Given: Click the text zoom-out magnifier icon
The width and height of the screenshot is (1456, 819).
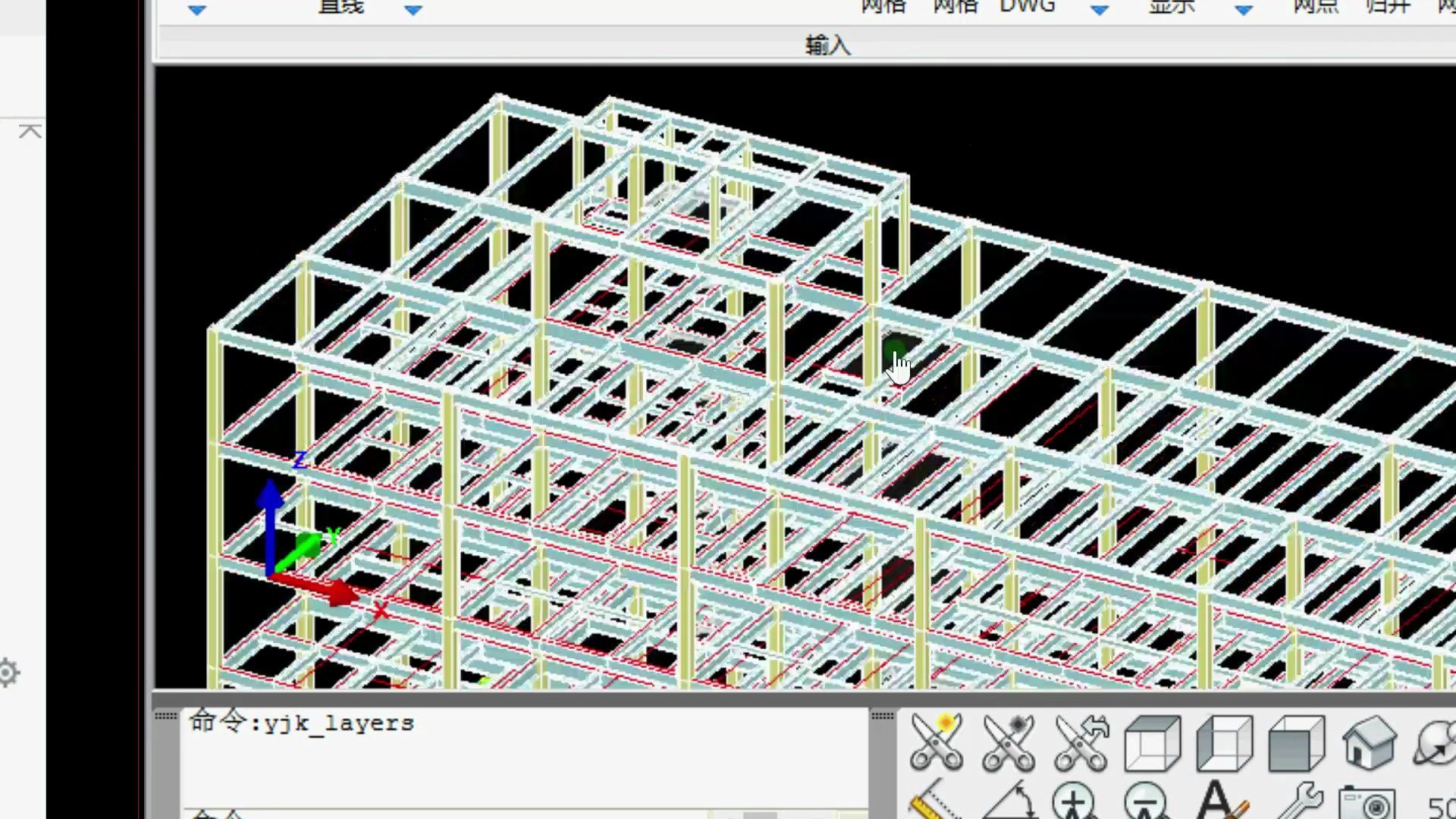Looking at the screenshot, I should click(1146, 802).
